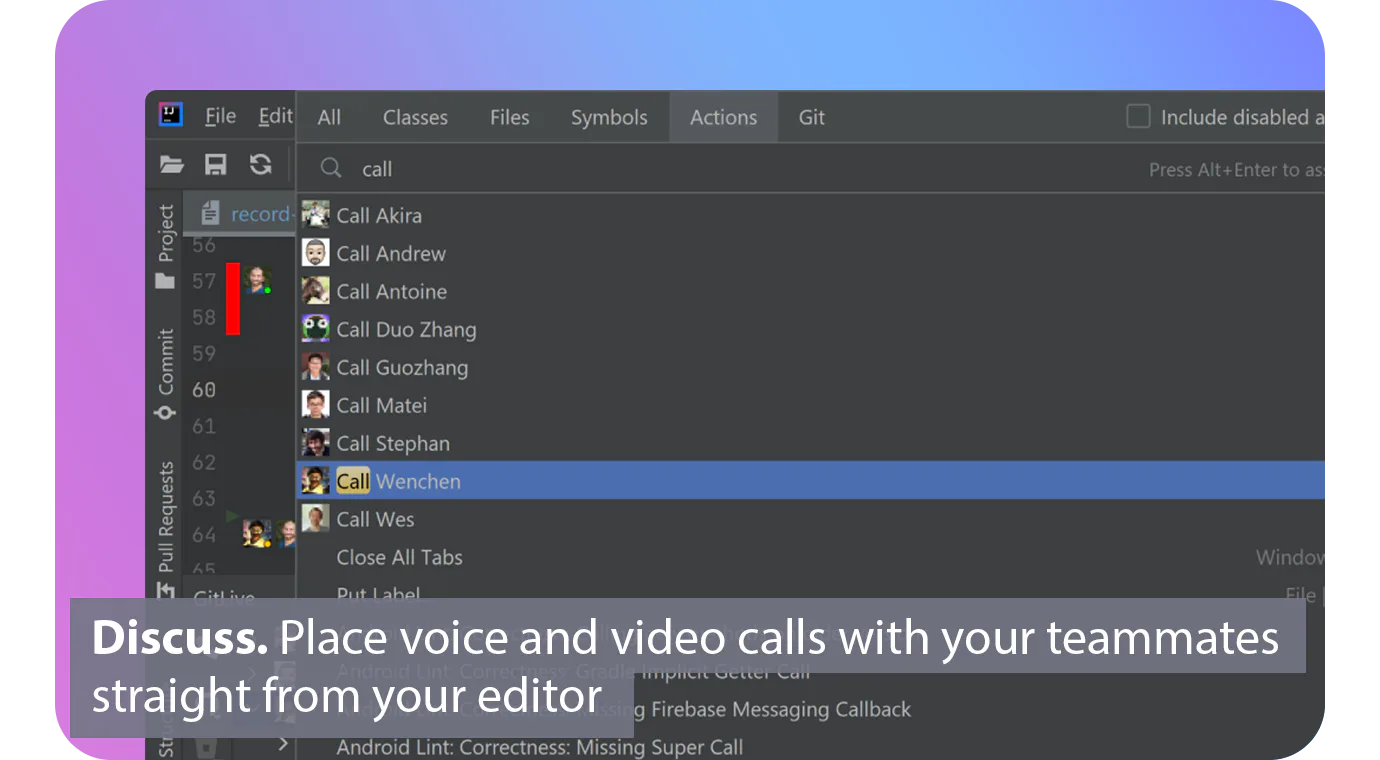The height and width of the screenshot is (760, 1380).
Task: Click the Save All floppy disk icon
Action: [x=215, y=164]
